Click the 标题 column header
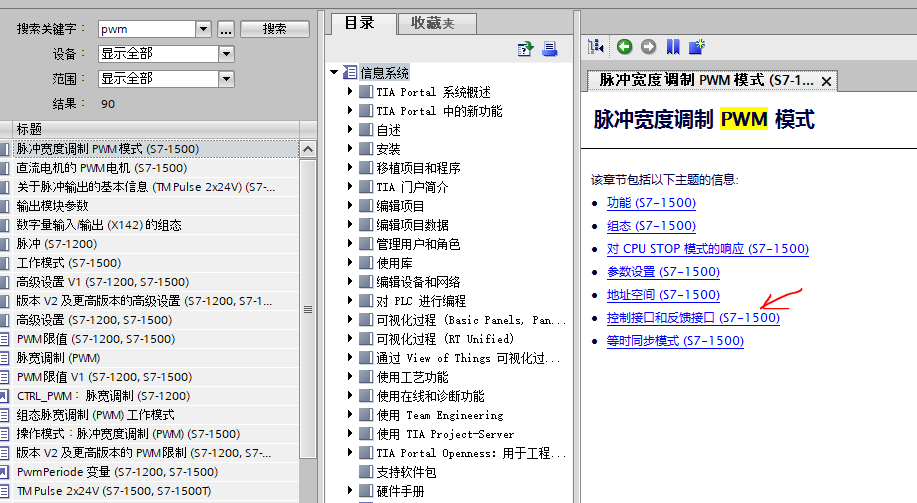The height and width of the screenshot is (503, 917). [156, 129]
